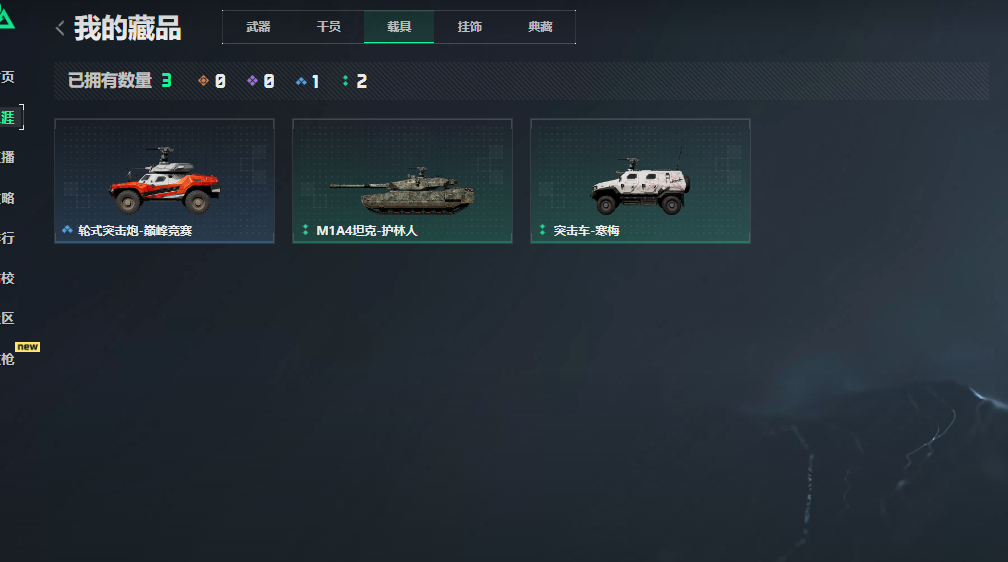The image size is (1008, 562).
Task: Click the 轮式突击炮-巅峰竞赛 label
Action: tap(135, 231)
